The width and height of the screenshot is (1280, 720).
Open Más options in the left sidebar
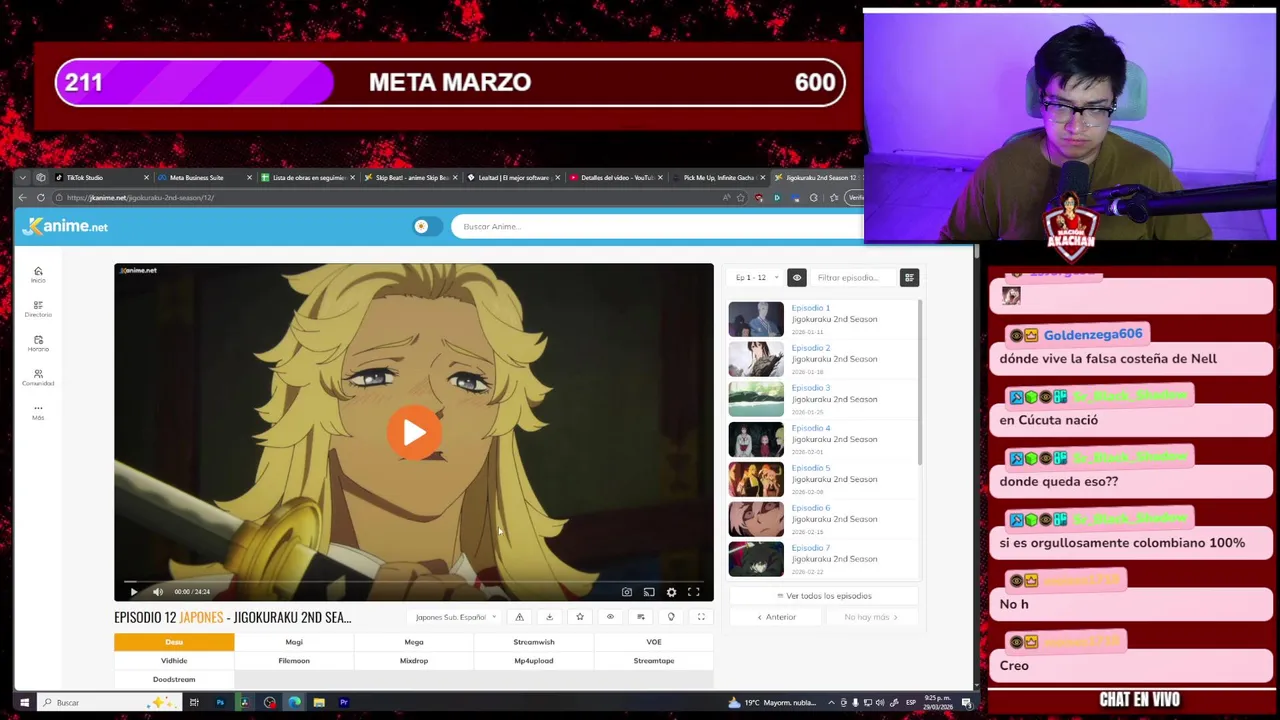tap(38, 411)
